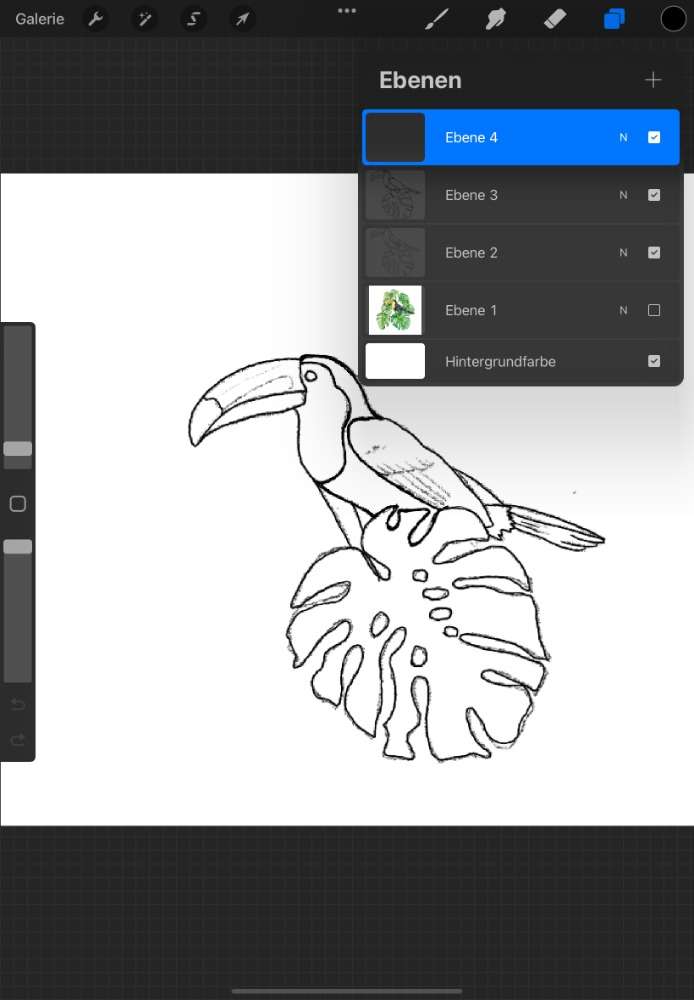Hide Ebene 4 using its checkbox
The width and height of the screenshot is (694, 1000).
[x=654, y=137]
